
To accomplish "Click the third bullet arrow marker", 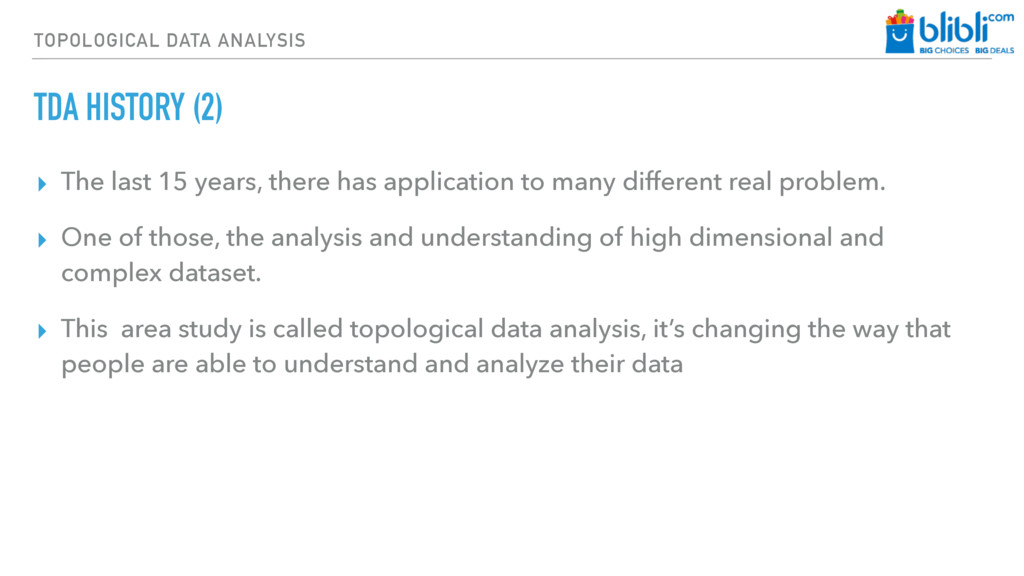I will click(x=42, y=332).
